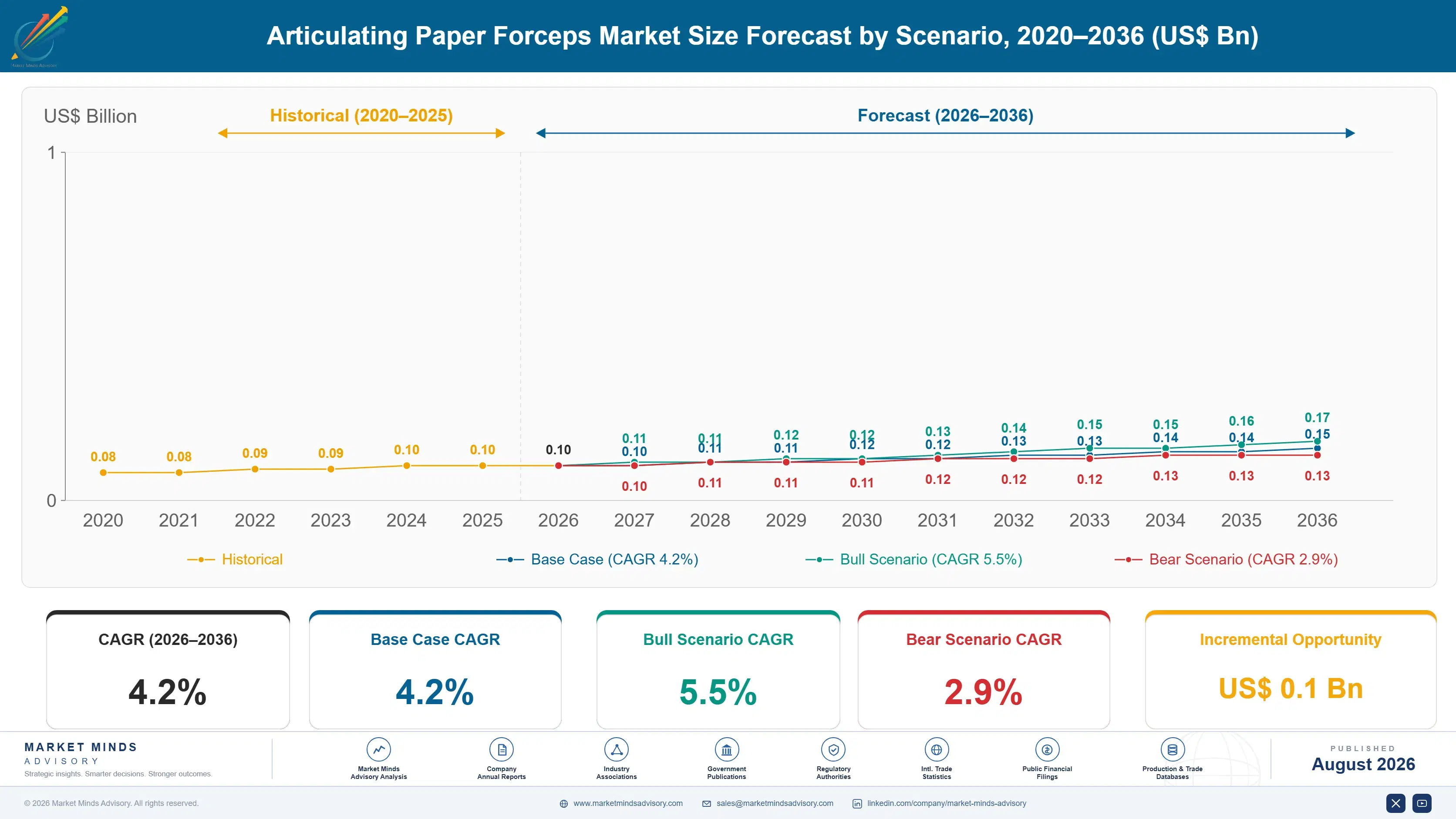Open the linkedin.com/company/market-minds-advisory link
Screen dimensions: 1456x819
pos(947,803)
